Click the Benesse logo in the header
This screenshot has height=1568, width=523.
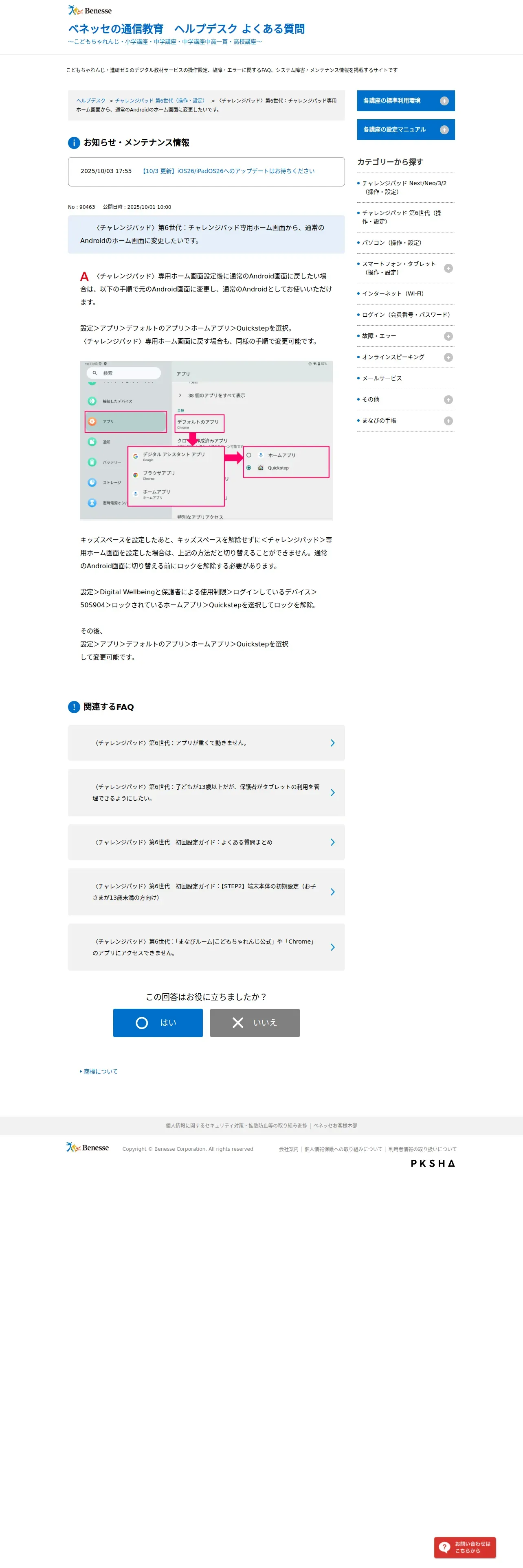(90, 10)
